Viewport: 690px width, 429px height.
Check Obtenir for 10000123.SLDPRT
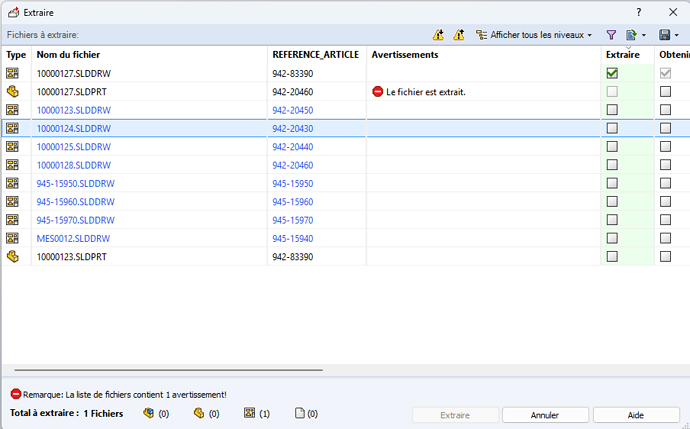point(665,257)
